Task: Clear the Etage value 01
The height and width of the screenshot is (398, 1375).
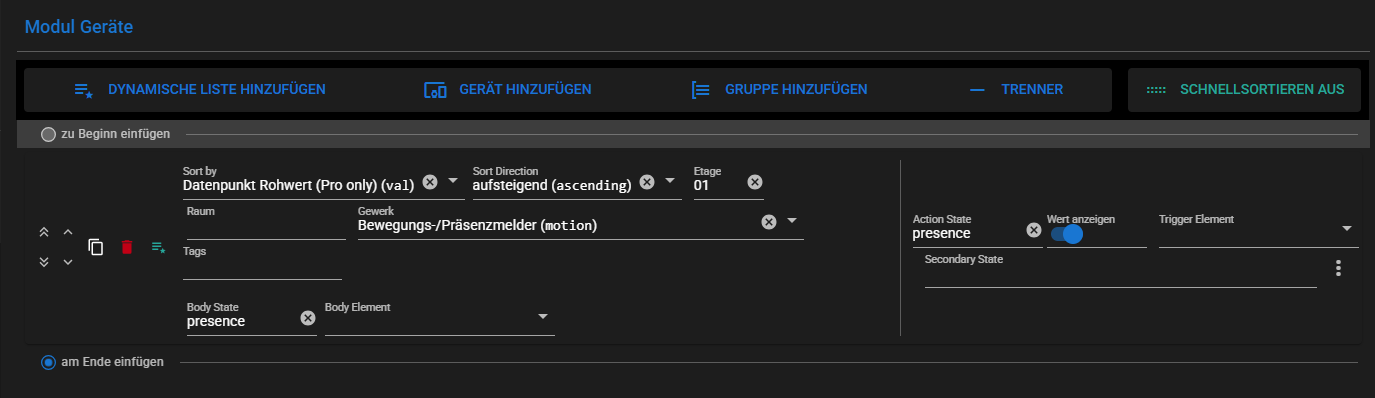Action: pos(755,182)
